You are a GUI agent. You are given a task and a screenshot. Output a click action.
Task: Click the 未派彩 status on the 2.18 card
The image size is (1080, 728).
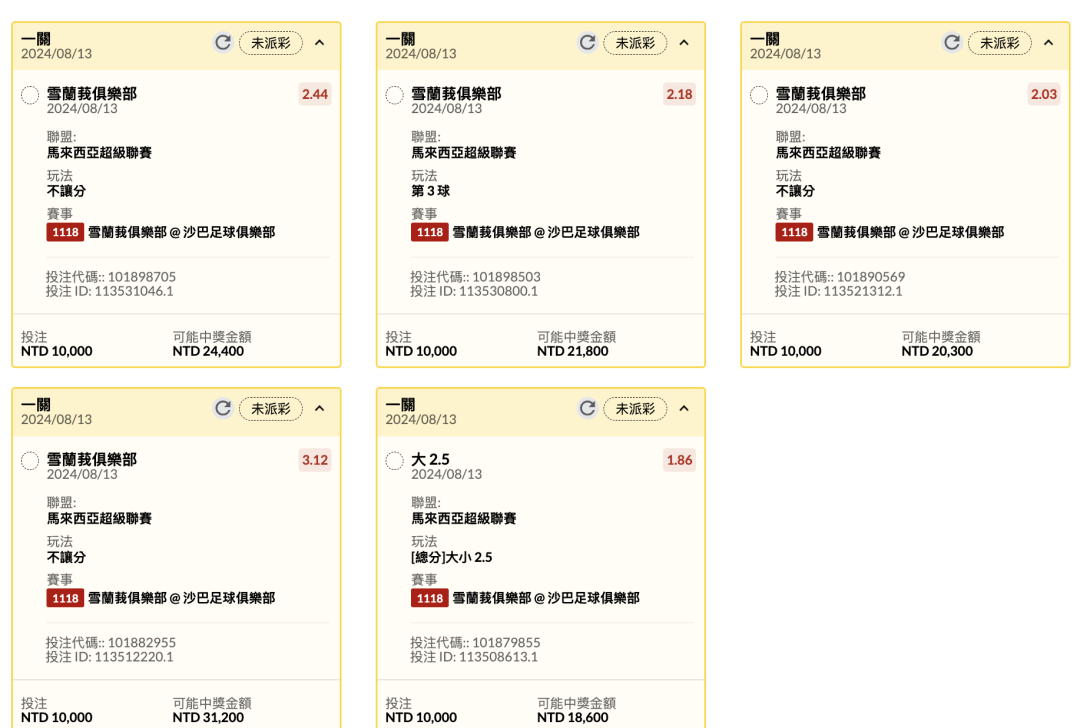click(x=635, y=43)
